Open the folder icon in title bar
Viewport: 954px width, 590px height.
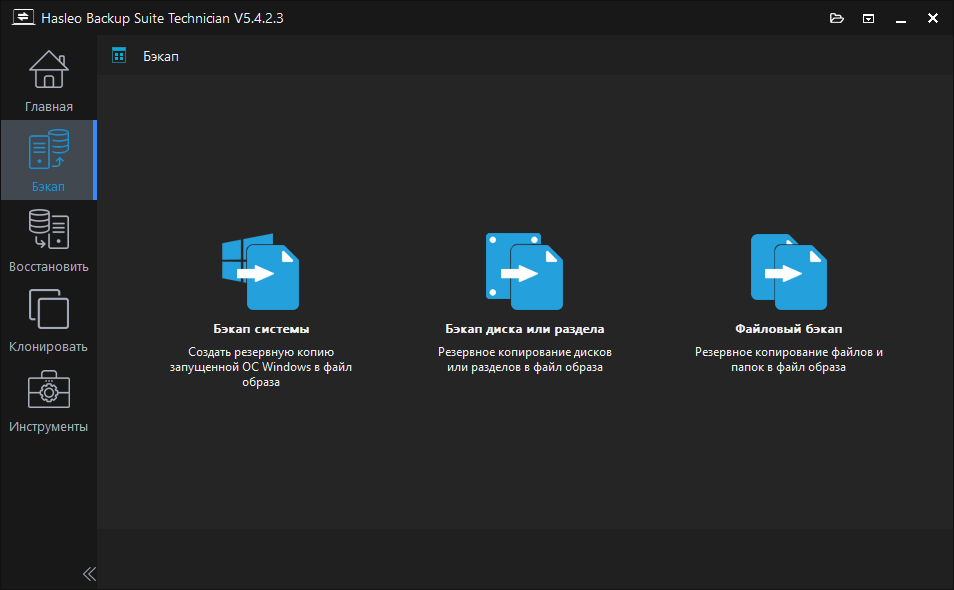click(837, 18)
